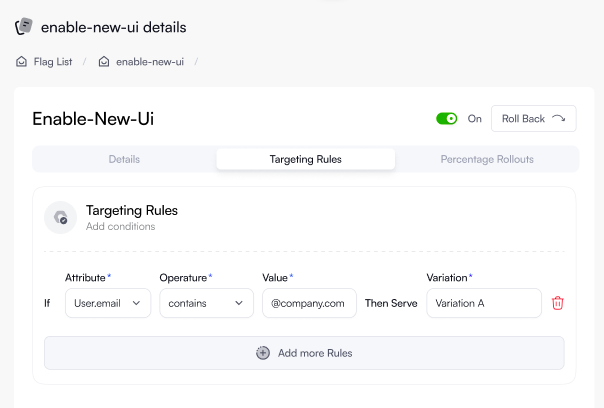This screenshot has height=408, width=604.
Task: Click the curved arrow icon in Roll Back
Action: coord(558,119)
